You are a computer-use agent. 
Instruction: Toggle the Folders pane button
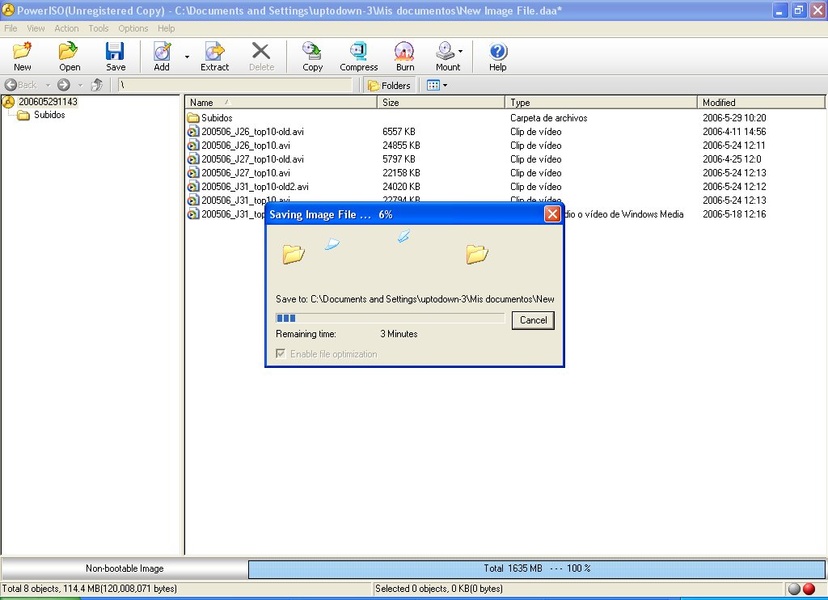pos(389,85)
